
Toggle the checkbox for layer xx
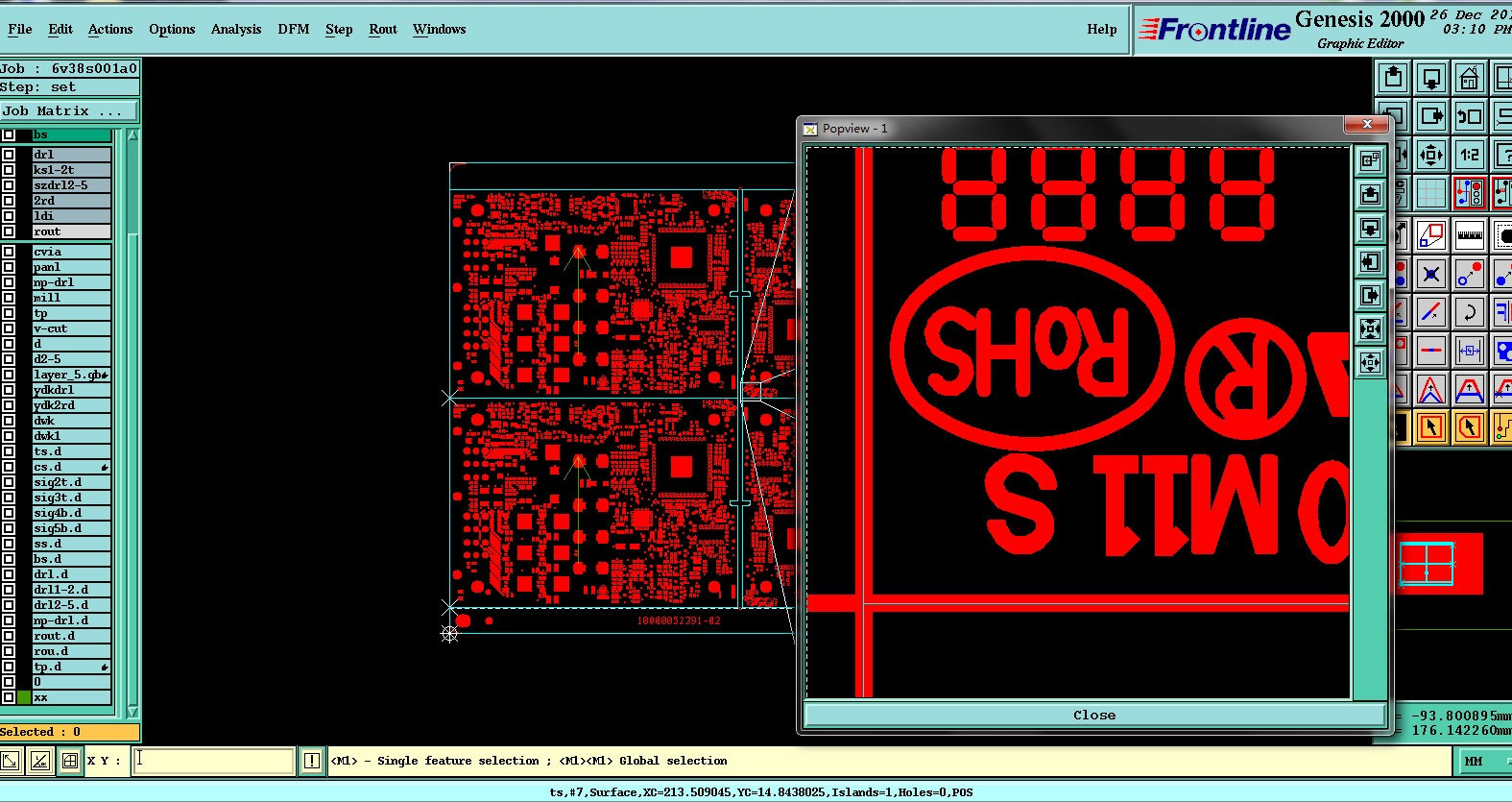[9, 697]
